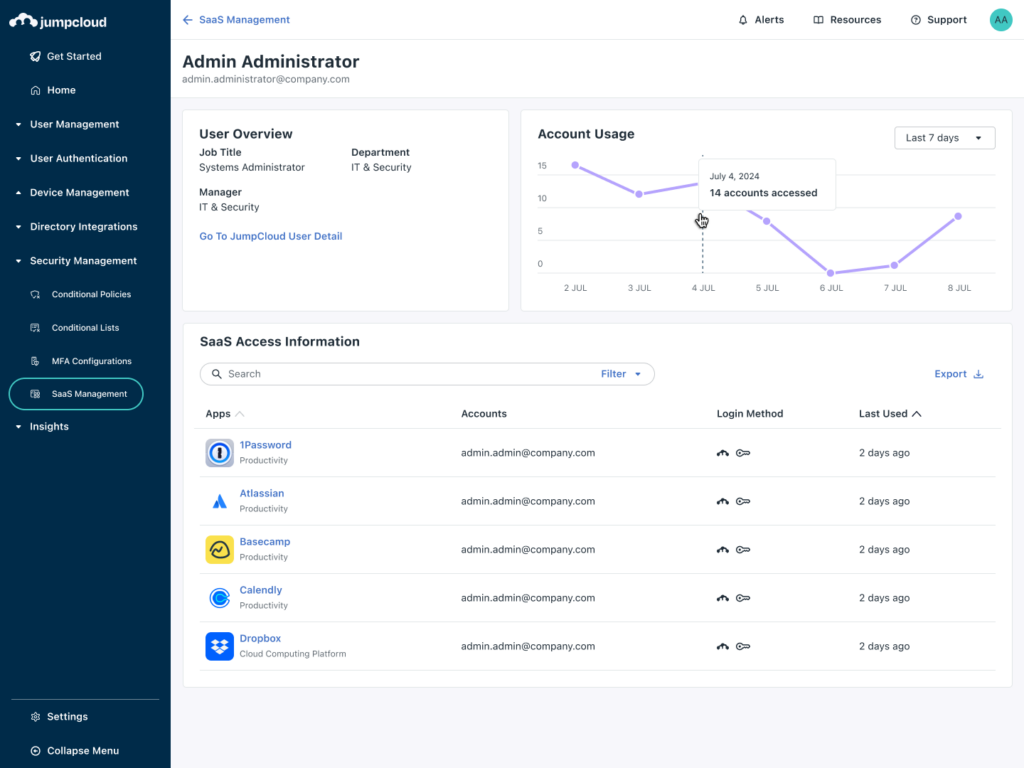The height and width of the screenshot is (768, 1024).
Task: Open MFA Configurations from the sidebar
Action: tap(89, 360)
